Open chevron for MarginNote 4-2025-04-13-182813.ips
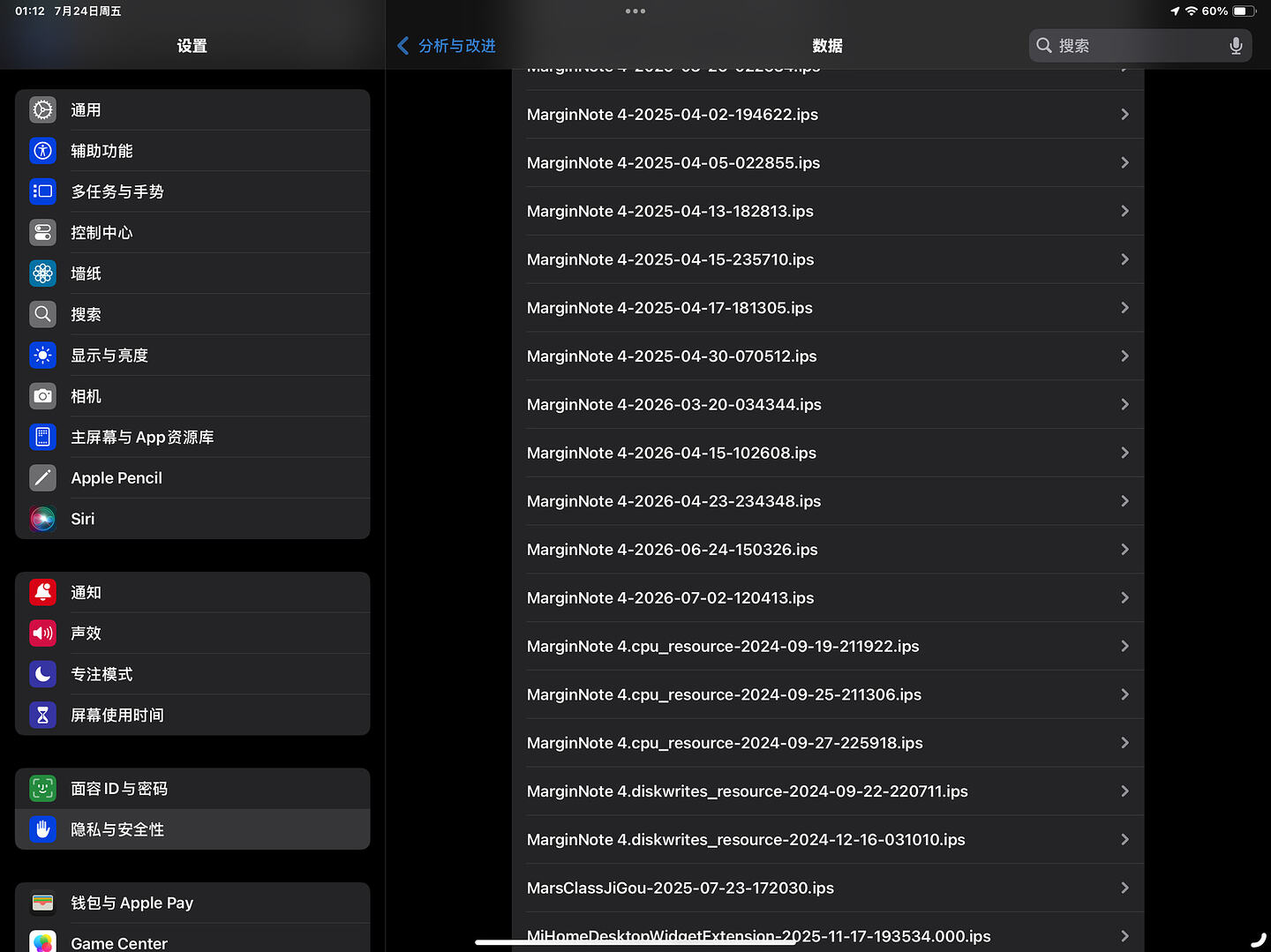Screen dimensions: 1271x952 [x=1124, y=212]
